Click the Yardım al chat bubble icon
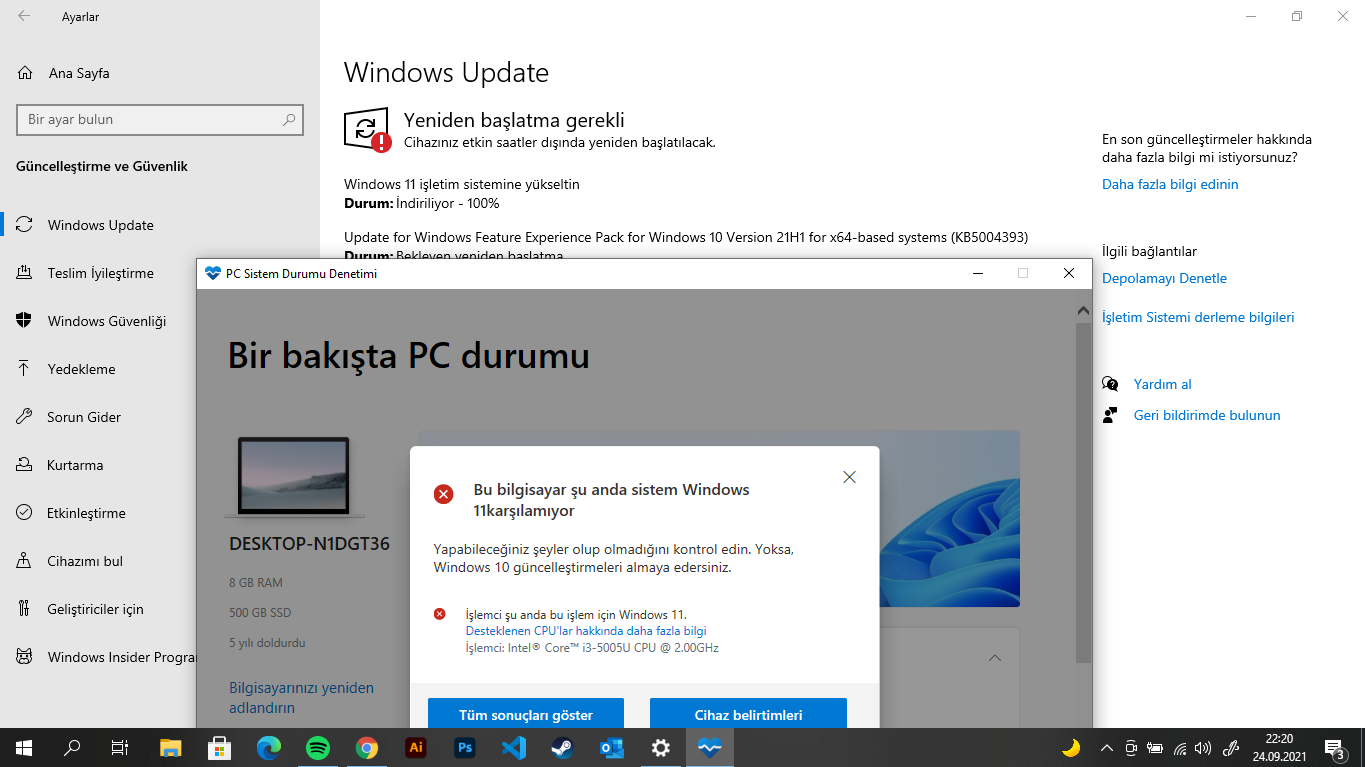 coord(1110,384)
